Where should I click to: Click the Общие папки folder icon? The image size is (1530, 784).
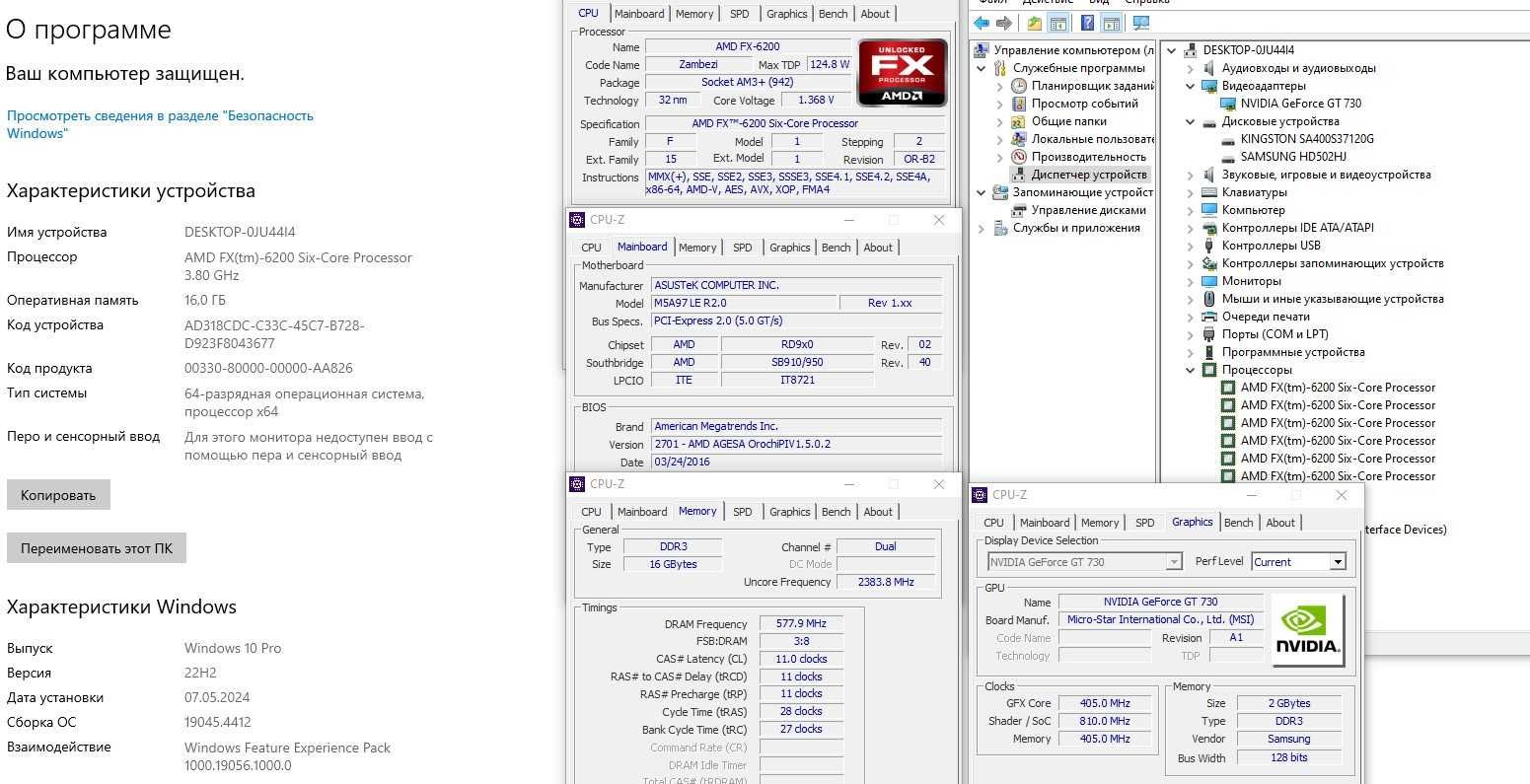(1019, 121)
